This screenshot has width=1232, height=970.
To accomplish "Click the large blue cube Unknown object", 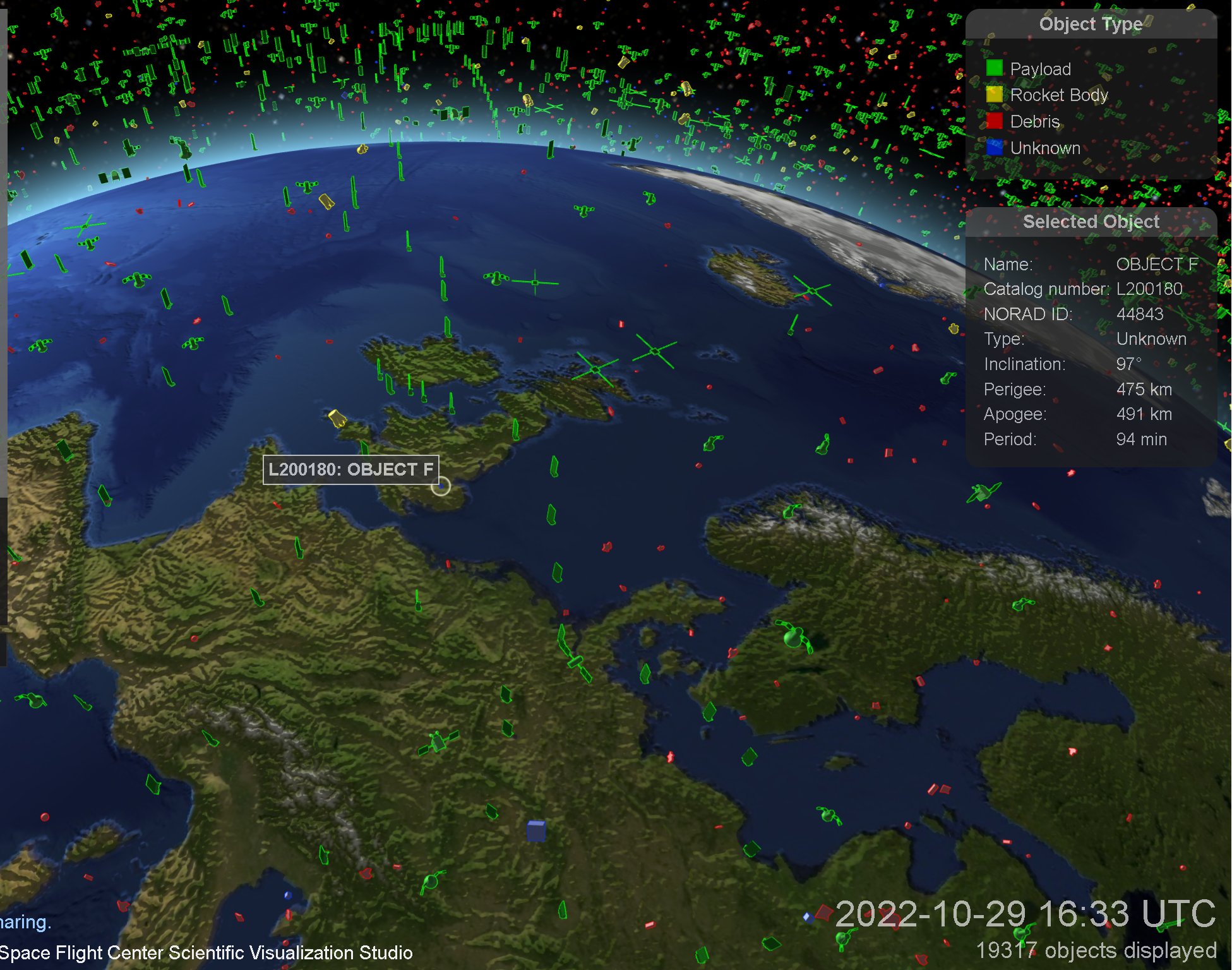I will click(x=536, y=830).
